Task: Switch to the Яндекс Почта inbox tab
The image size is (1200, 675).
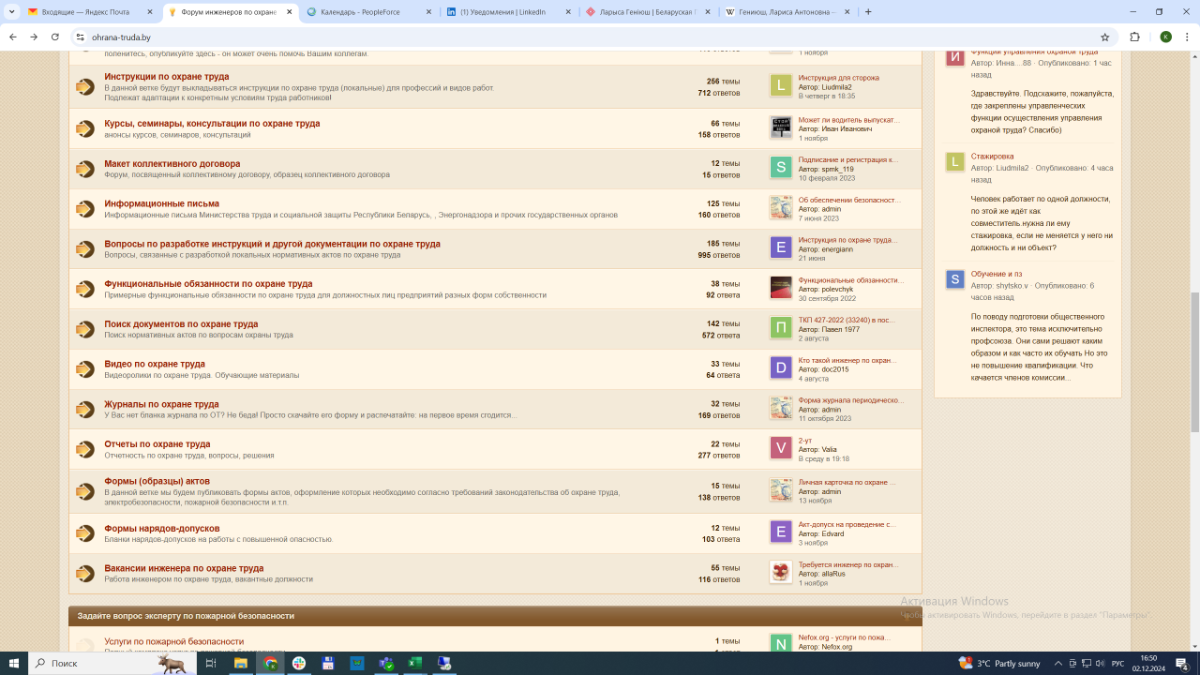Action: 89,12
